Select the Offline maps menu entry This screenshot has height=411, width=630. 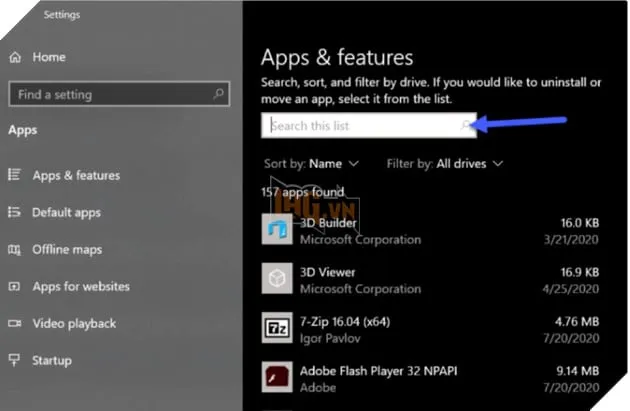(x=66, y=249)
